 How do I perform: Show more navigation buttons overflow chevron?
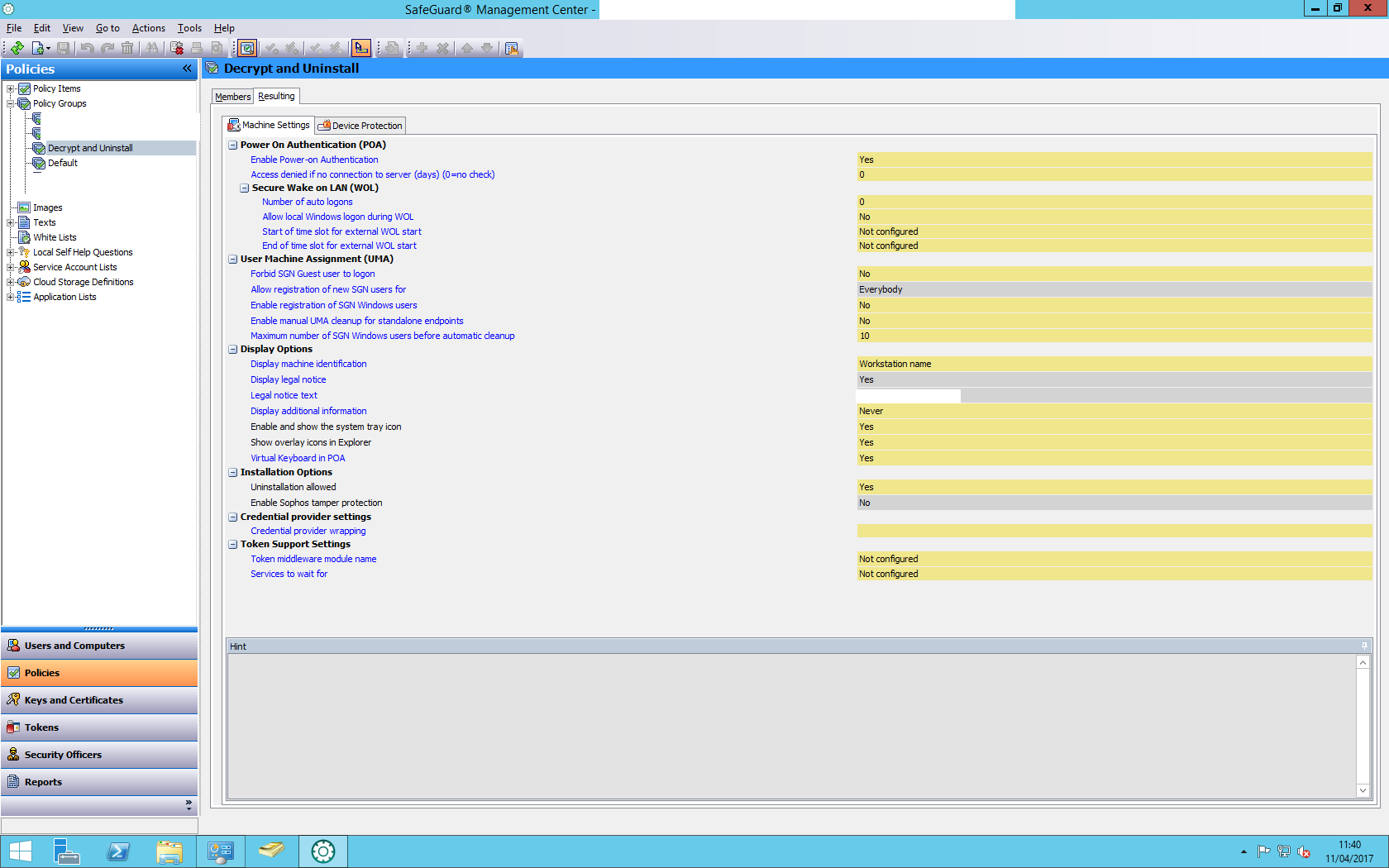coord(189,804)
